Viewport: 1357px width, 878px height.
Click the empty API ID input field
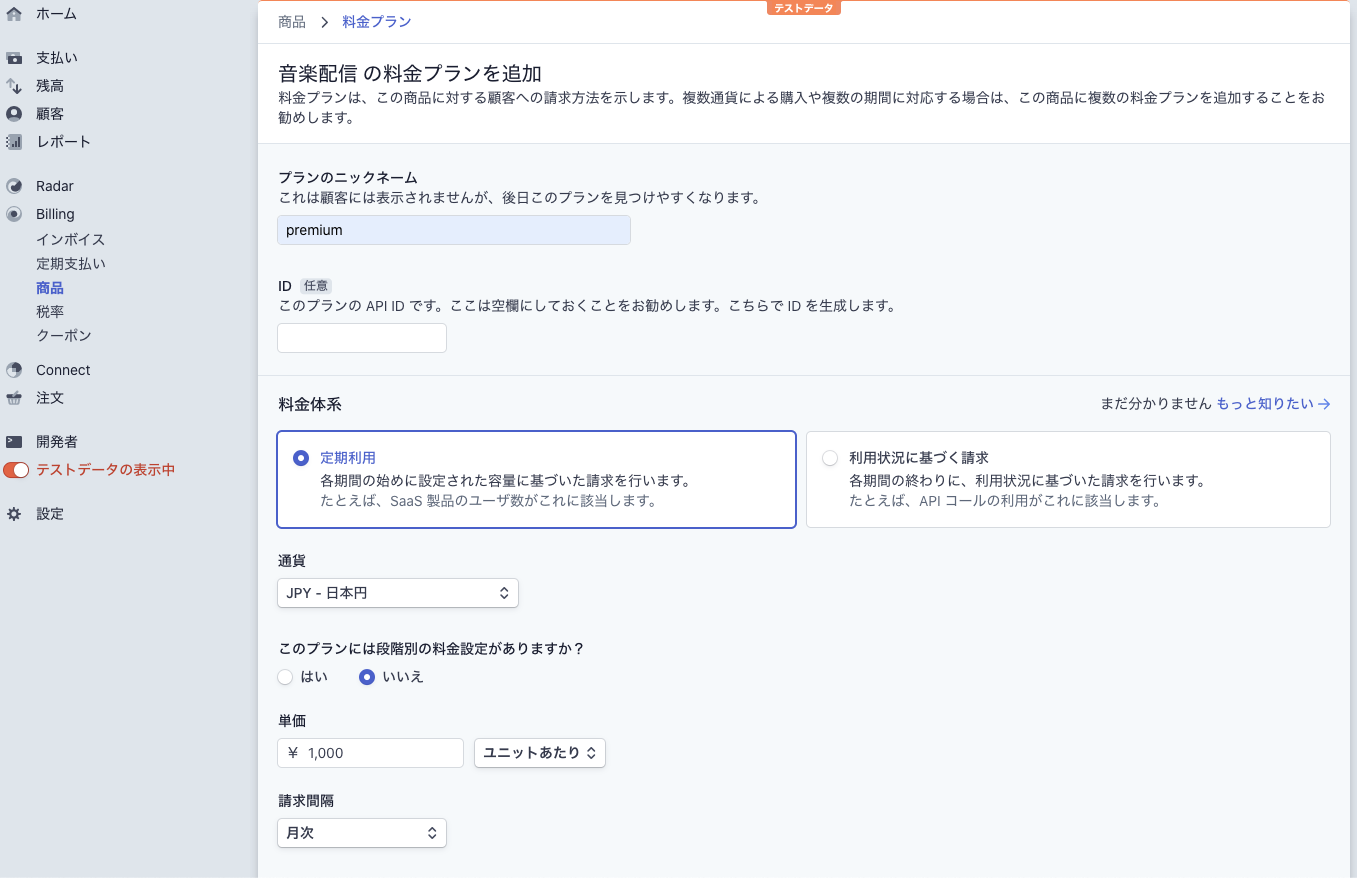pyautogui.click(x=362, y=338)
